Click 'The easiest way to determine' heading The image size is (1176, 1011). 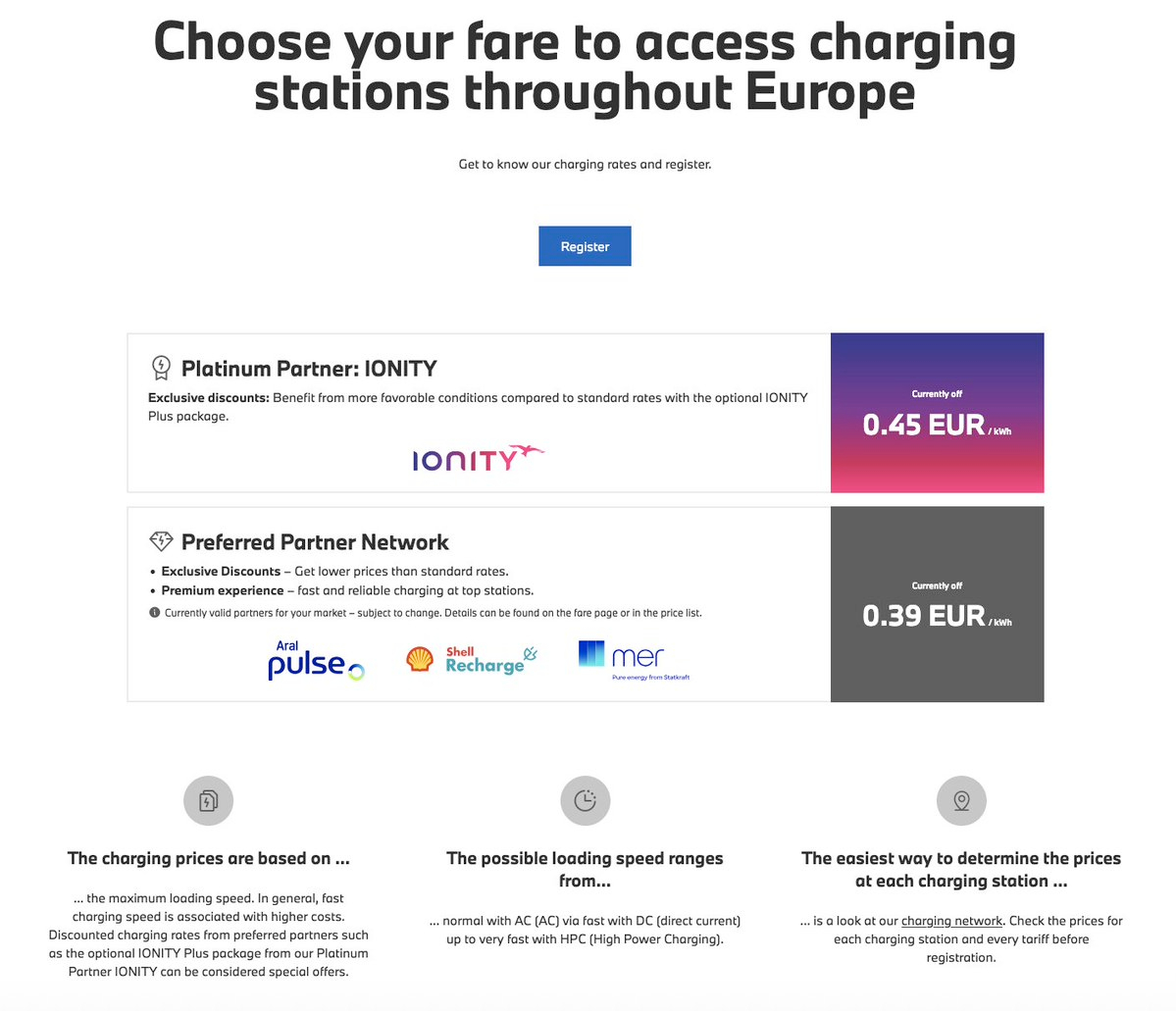pyautogui.click(x=961, y=869)
